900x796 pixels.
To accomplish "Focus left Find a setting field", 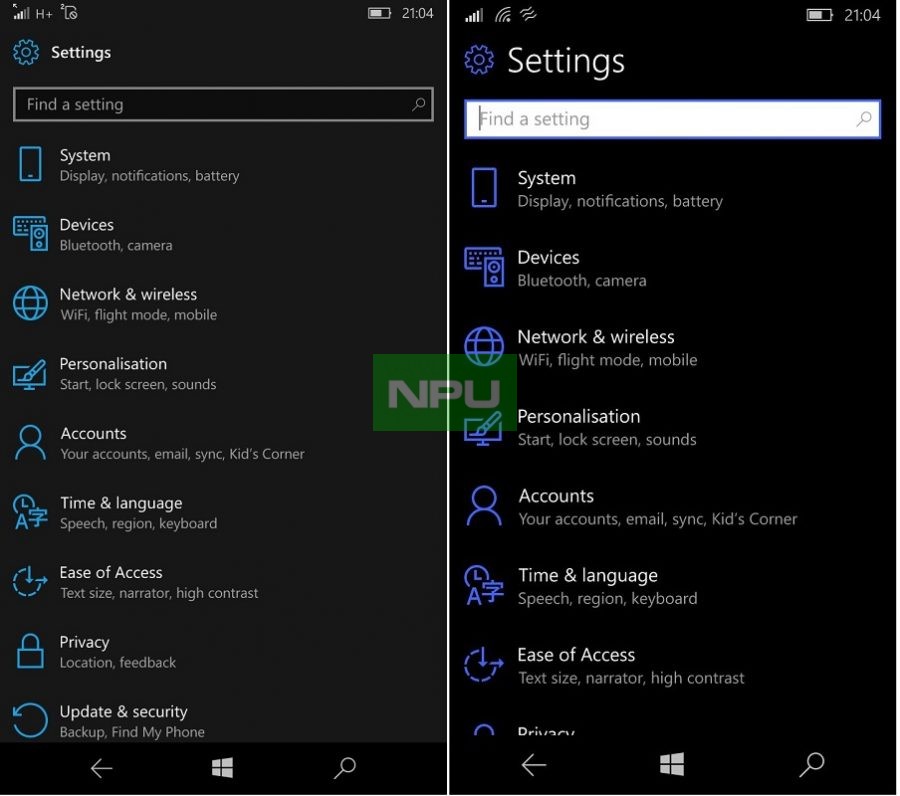I will pyautogui.click(x=223, y=104).
